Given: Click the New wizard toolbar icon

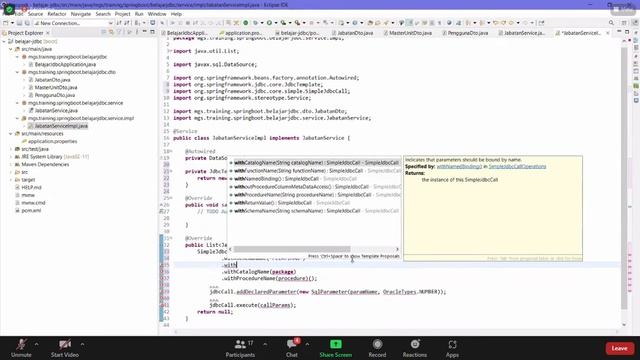Looking at the screenshot, I should click(5, 23).
